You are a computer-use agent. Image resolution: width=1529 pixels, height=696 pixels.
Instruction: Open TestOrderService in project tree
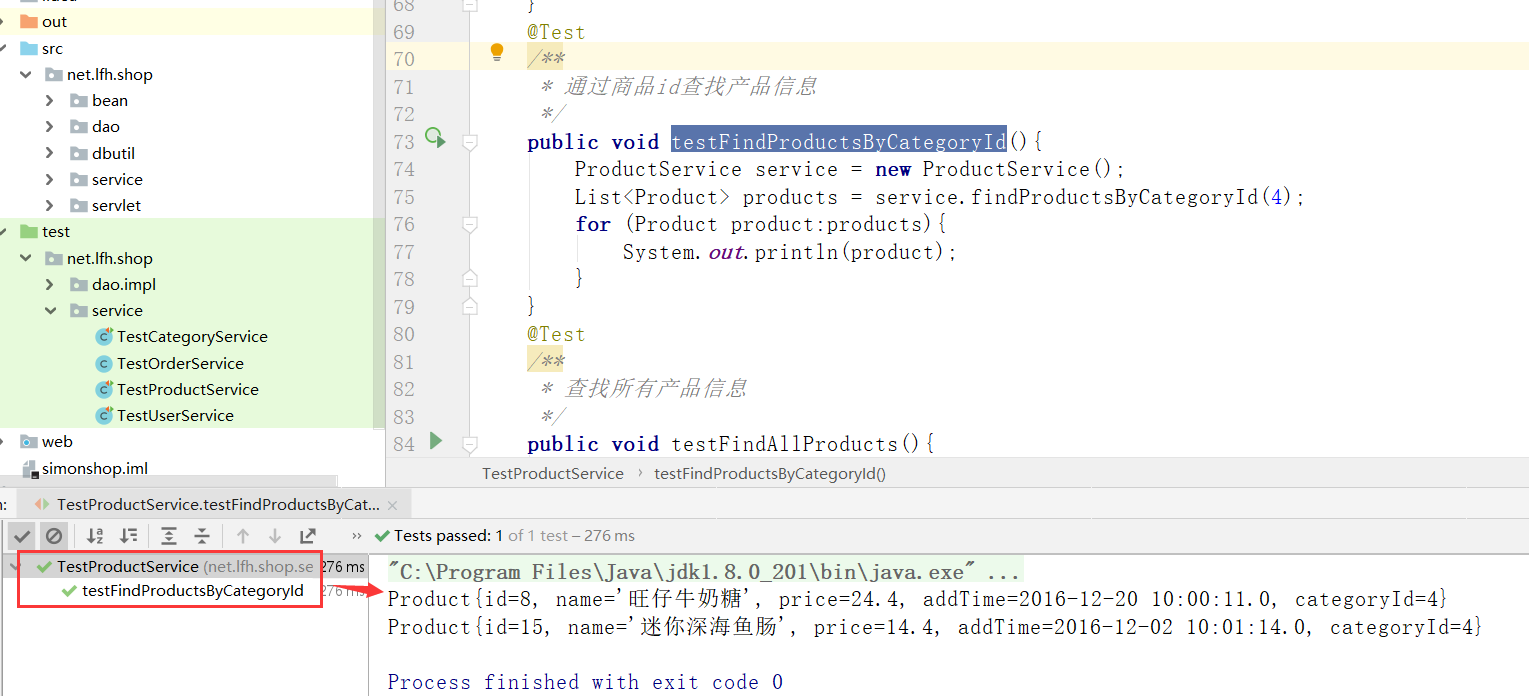click(x=180, y=363)
